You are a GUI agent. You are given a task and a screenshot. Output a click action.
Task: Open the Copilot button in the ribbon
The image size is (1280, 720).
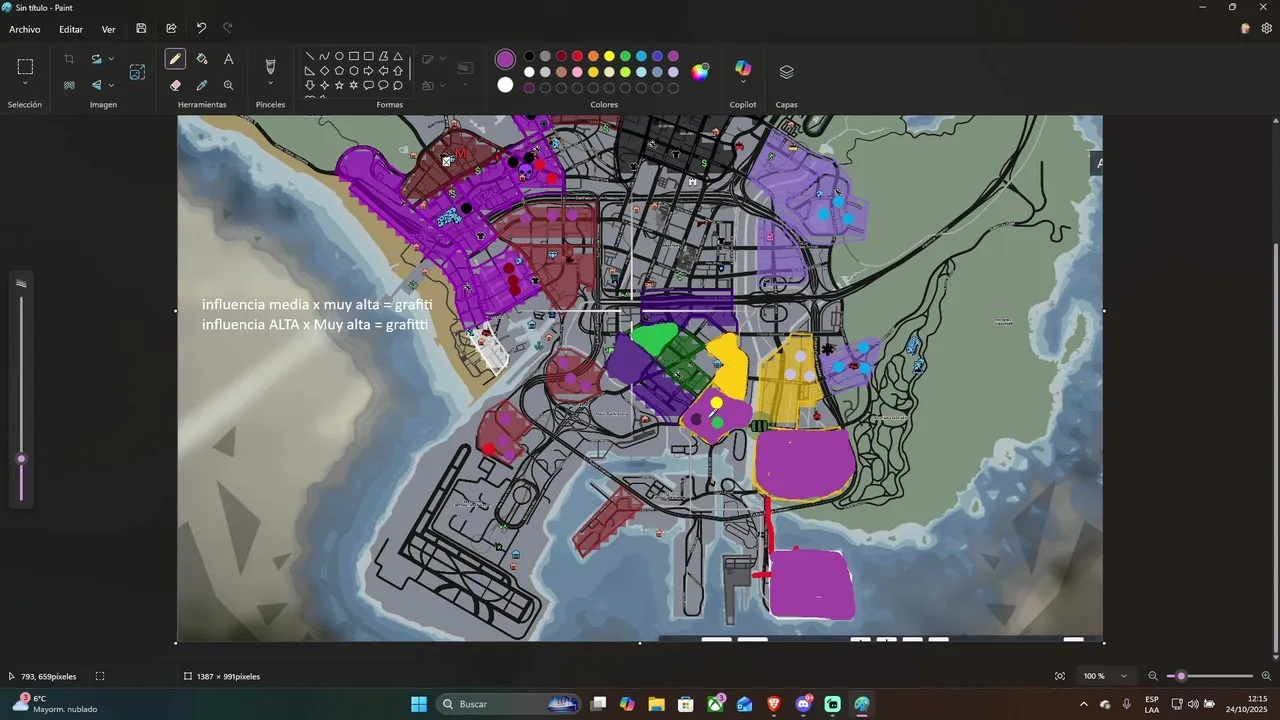tap(743, 68)
